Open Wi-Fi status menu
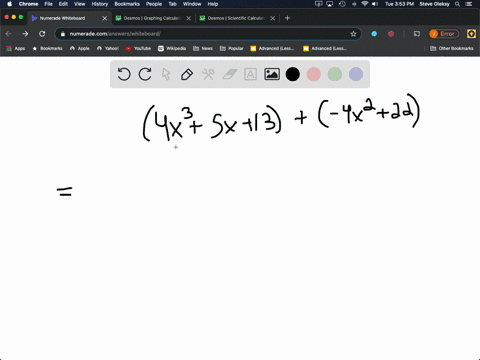 pyautogui.click(x=365, y=4)
